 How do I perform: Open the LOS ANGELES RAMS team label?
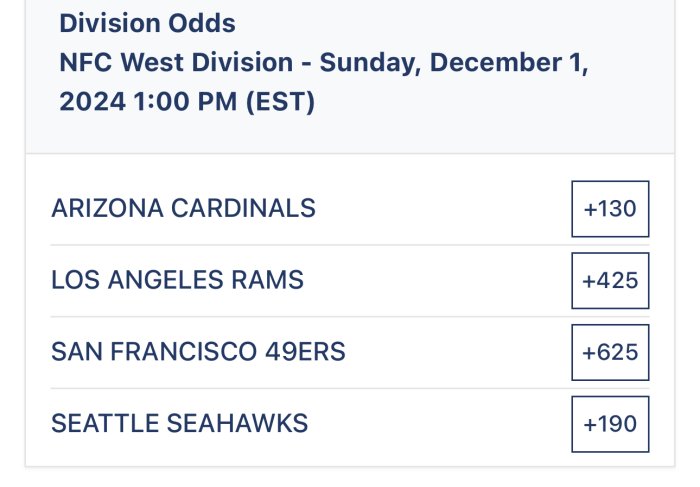178,280
